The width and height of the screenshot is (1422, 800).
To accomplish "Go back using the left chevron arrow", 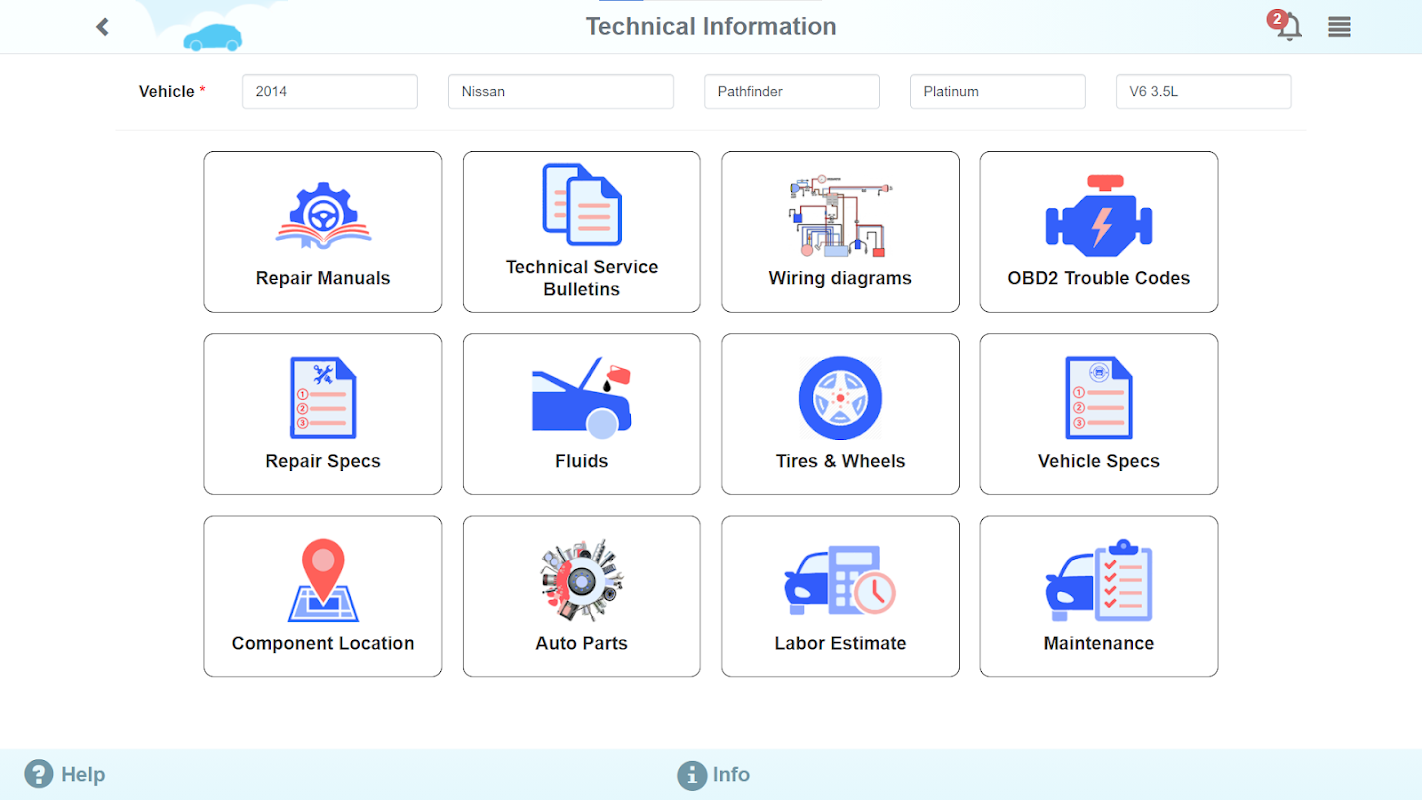I will (x=102, y=27).
